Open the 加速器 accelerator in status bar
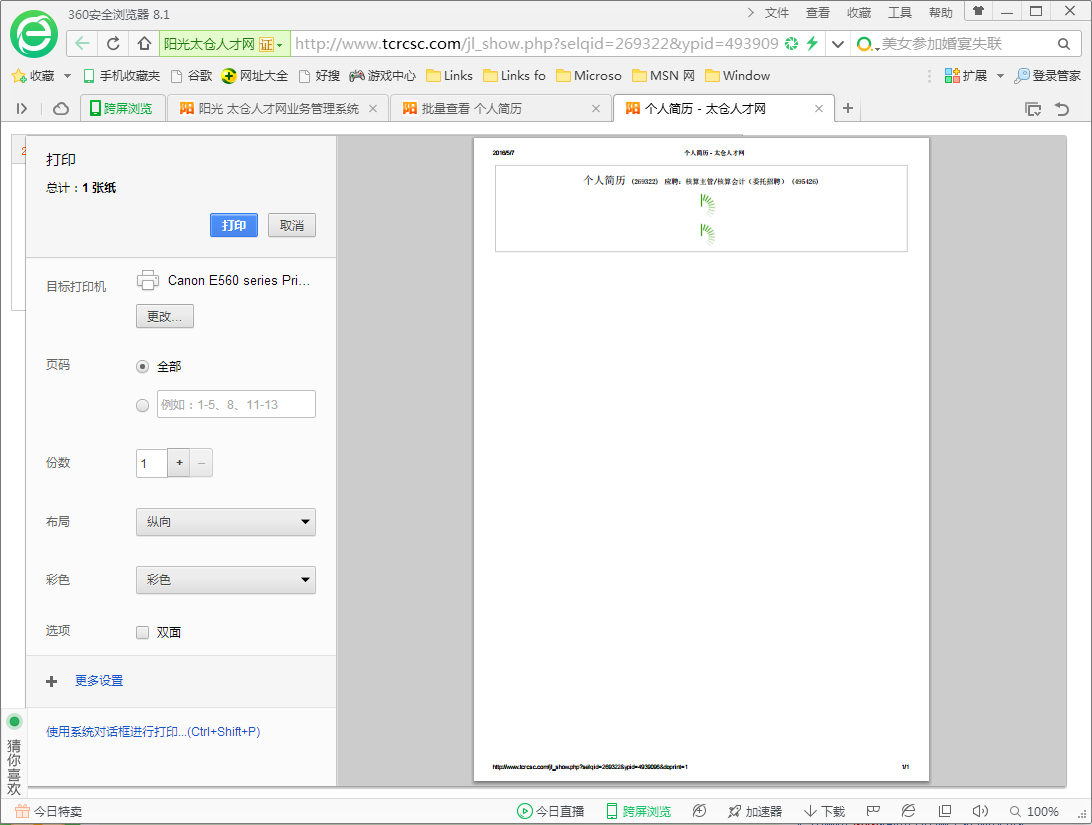Viewport: 1092px width, 825px height. pyautogui.click(x=755, y=811)
